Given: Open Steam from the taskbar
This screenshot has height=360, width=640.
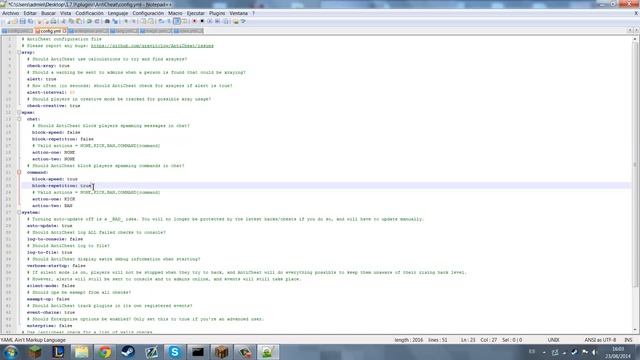Looking at the screenshot, I should pos(128,352).
